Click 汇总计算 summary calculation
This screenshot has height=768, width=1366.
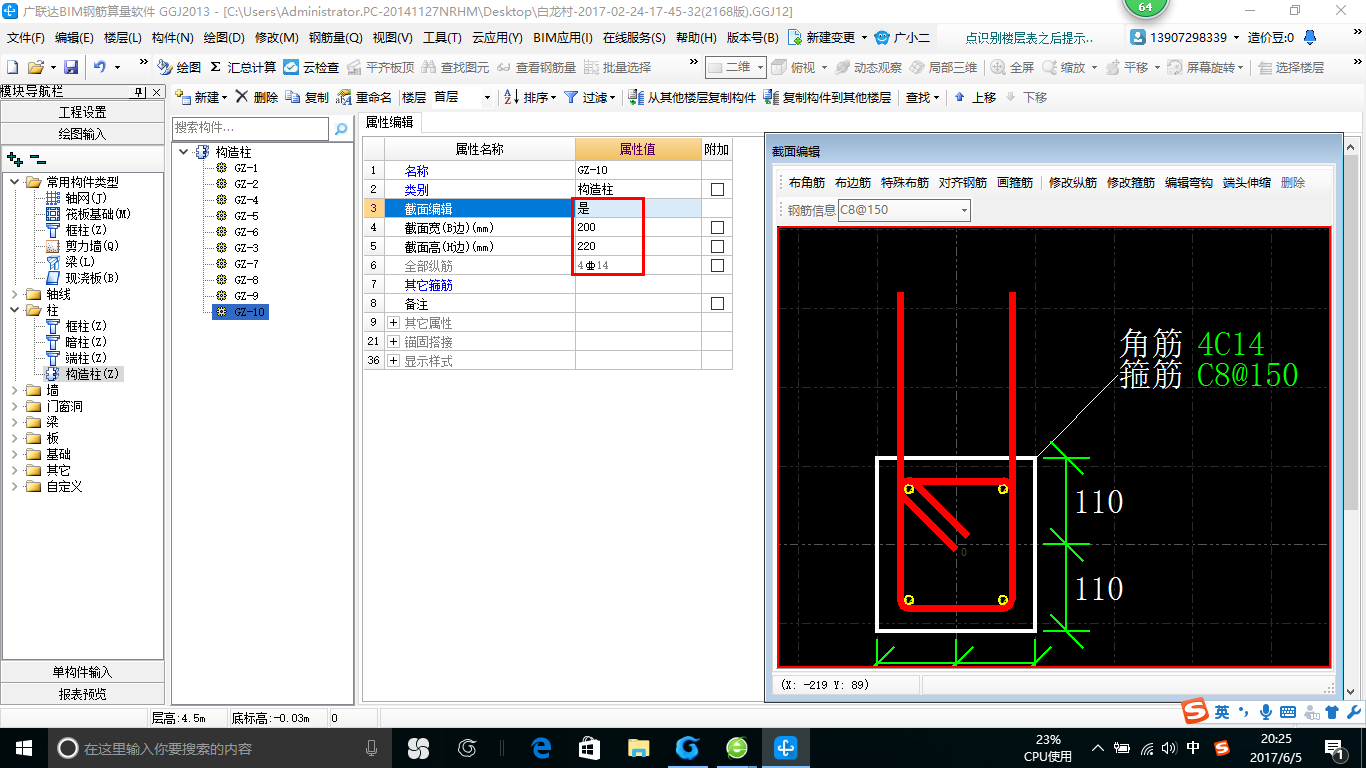click(x=243, y=67)
